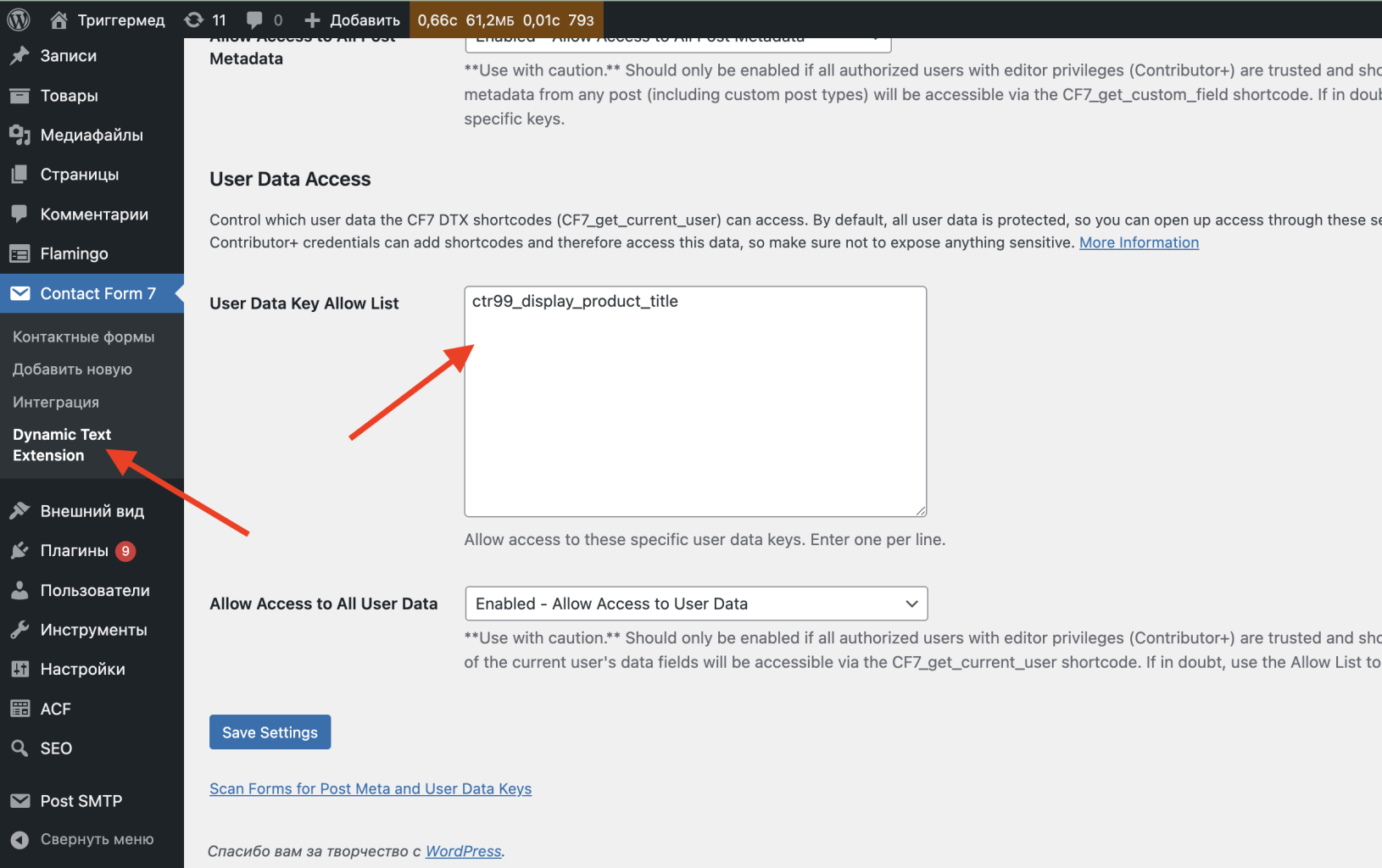Screen dimensions: 1382x868
Task: Grab the textarea resize handle corner
Action: coord(921,511)
